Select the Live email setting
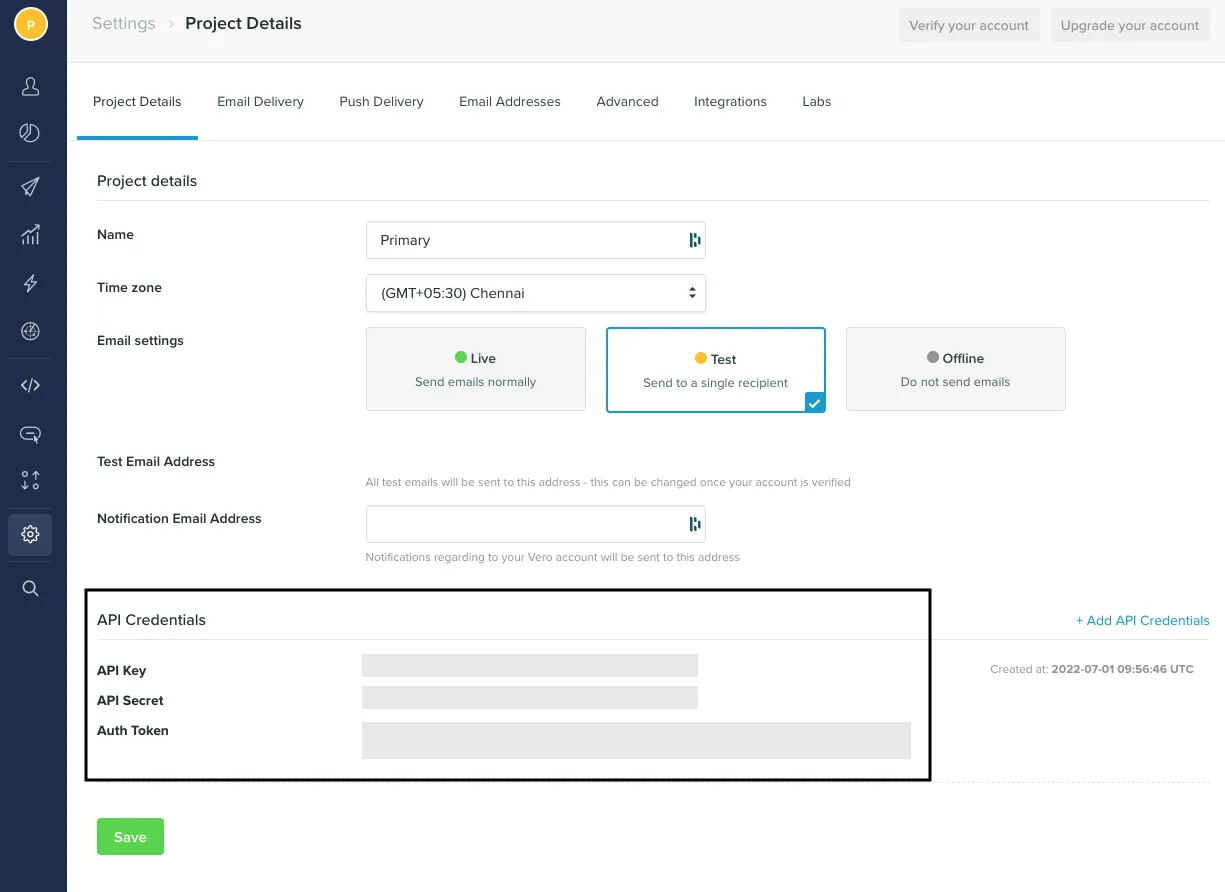Image resolution: width=1225 pixels, height=892 pixels. coord(476,369)
